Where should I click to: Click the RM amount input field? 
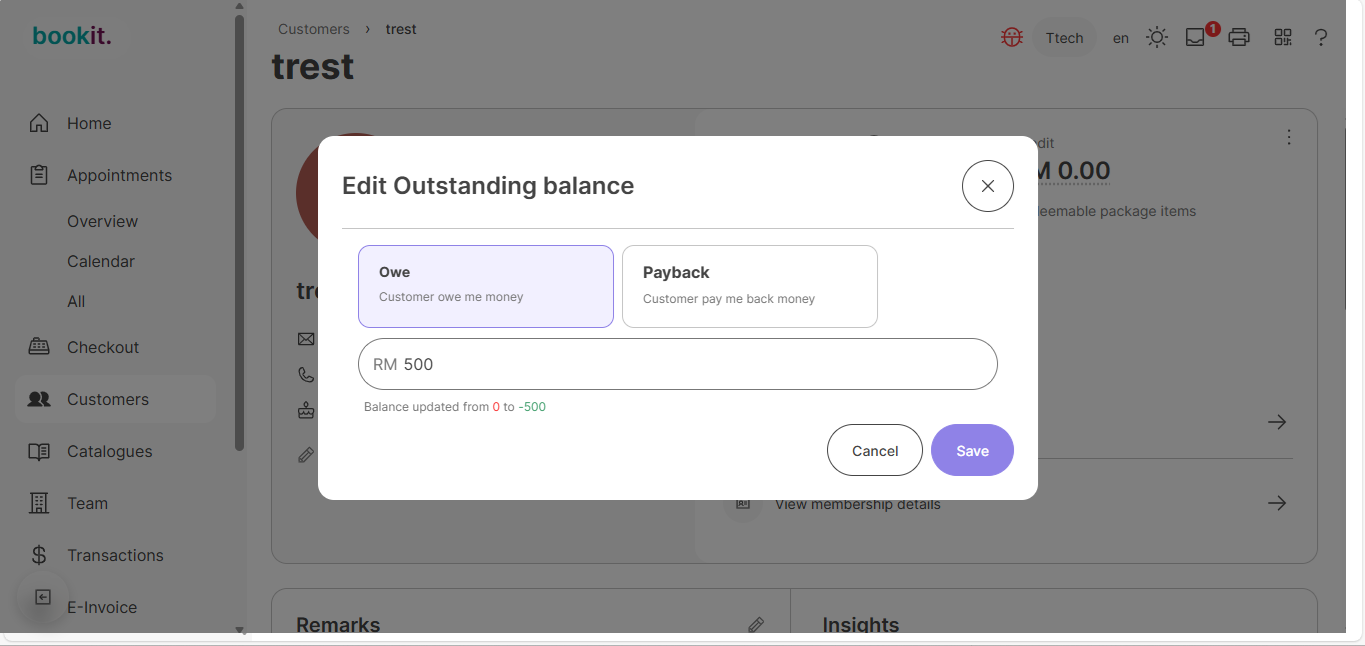pyautogui.click(x=677, y=364)
